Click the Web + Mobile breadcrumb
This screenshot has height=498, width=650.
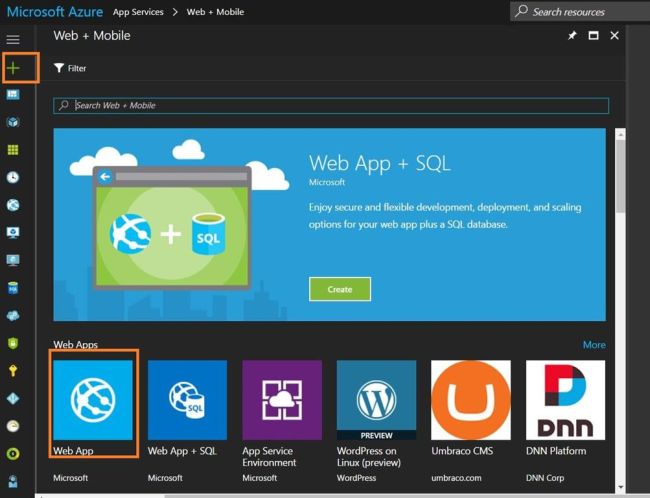coord(215,12)
